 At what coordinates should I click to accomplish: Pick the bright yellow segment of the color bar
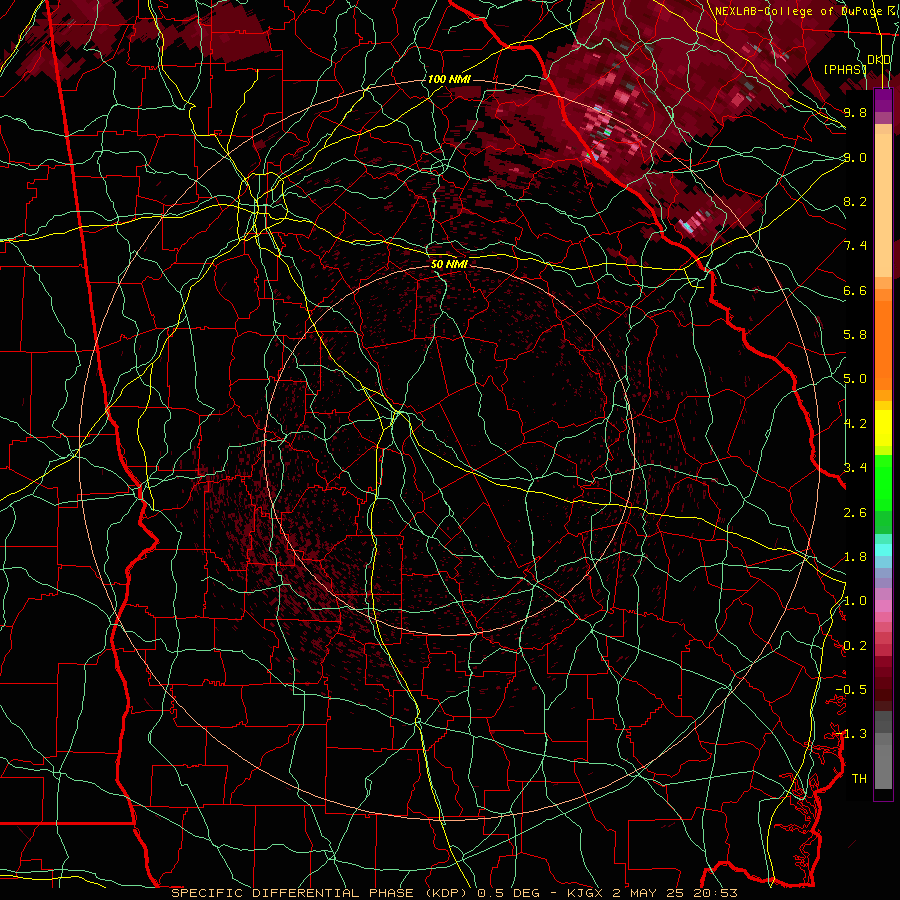pyautogui.click(x=883, y=428)
